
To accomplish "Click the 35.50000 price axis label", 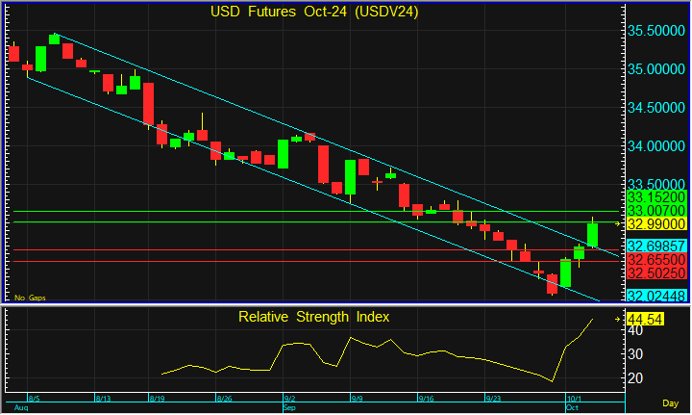I will [656, 31].
